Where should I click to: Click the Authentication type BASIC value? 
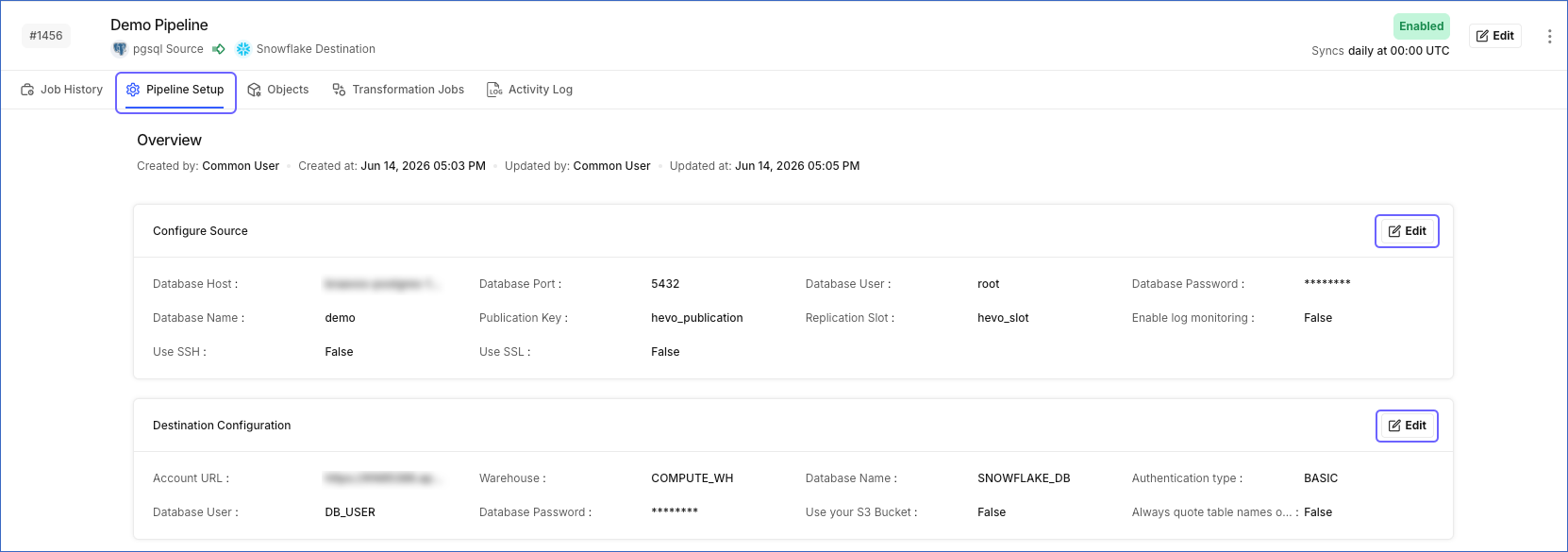[1321, 478]
